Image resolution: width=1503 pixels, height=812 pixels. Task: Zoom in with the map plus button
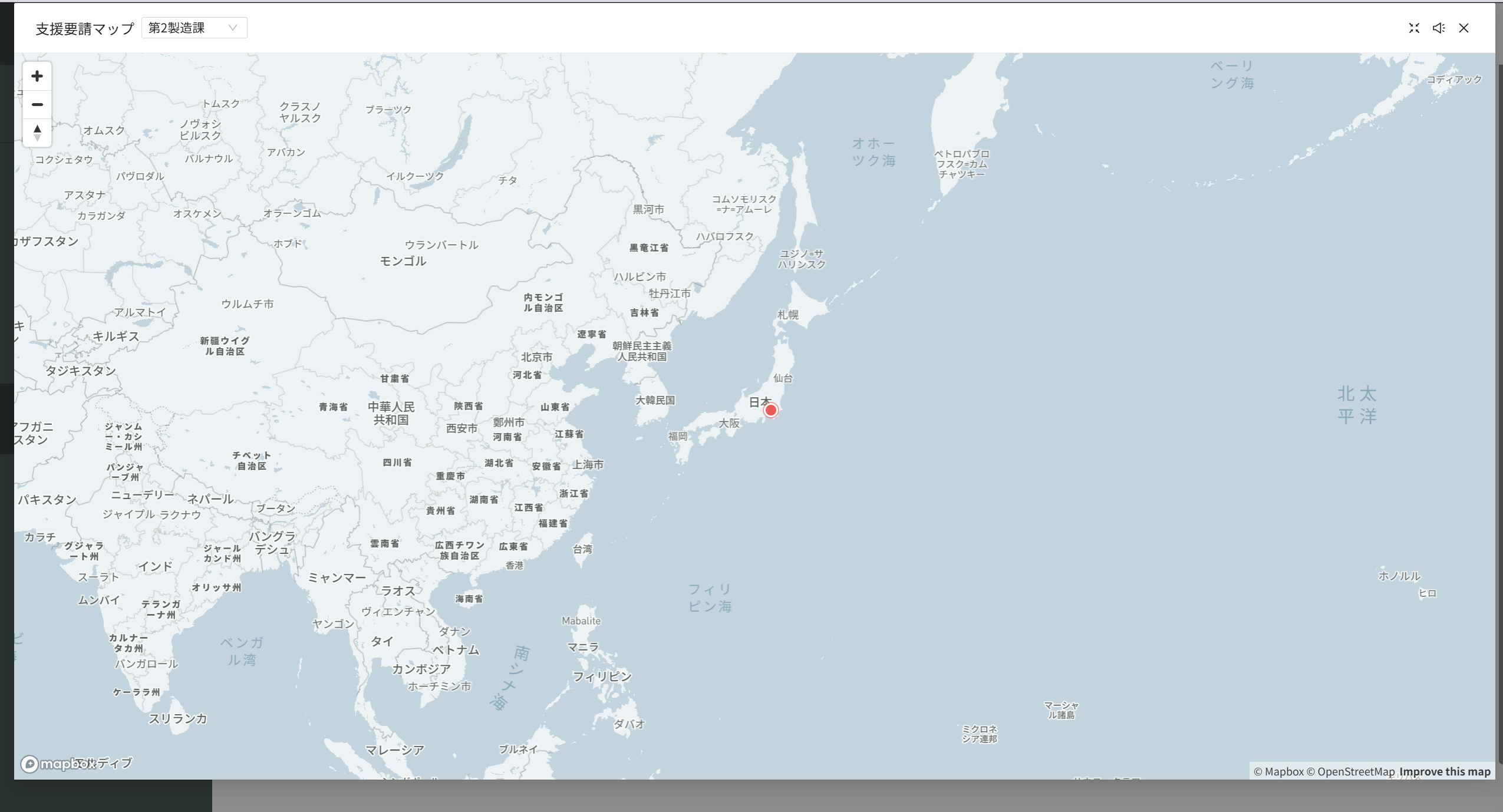[x=37, y=76]
